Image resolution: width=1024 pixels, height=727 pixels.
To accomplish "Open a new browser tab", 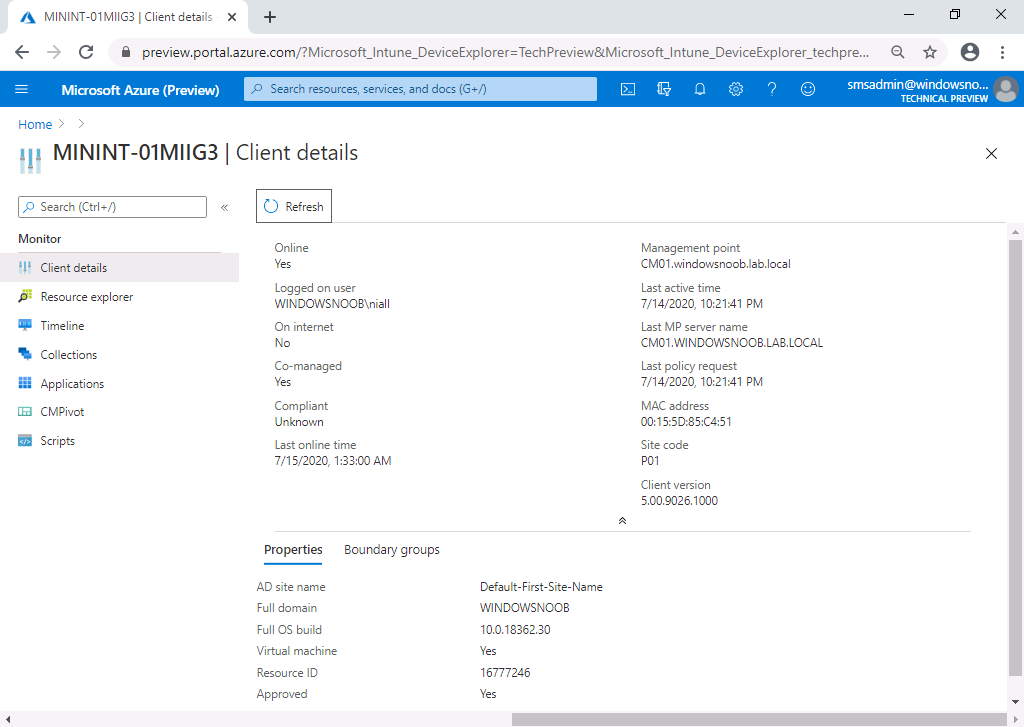I will [x=270, y=17].
